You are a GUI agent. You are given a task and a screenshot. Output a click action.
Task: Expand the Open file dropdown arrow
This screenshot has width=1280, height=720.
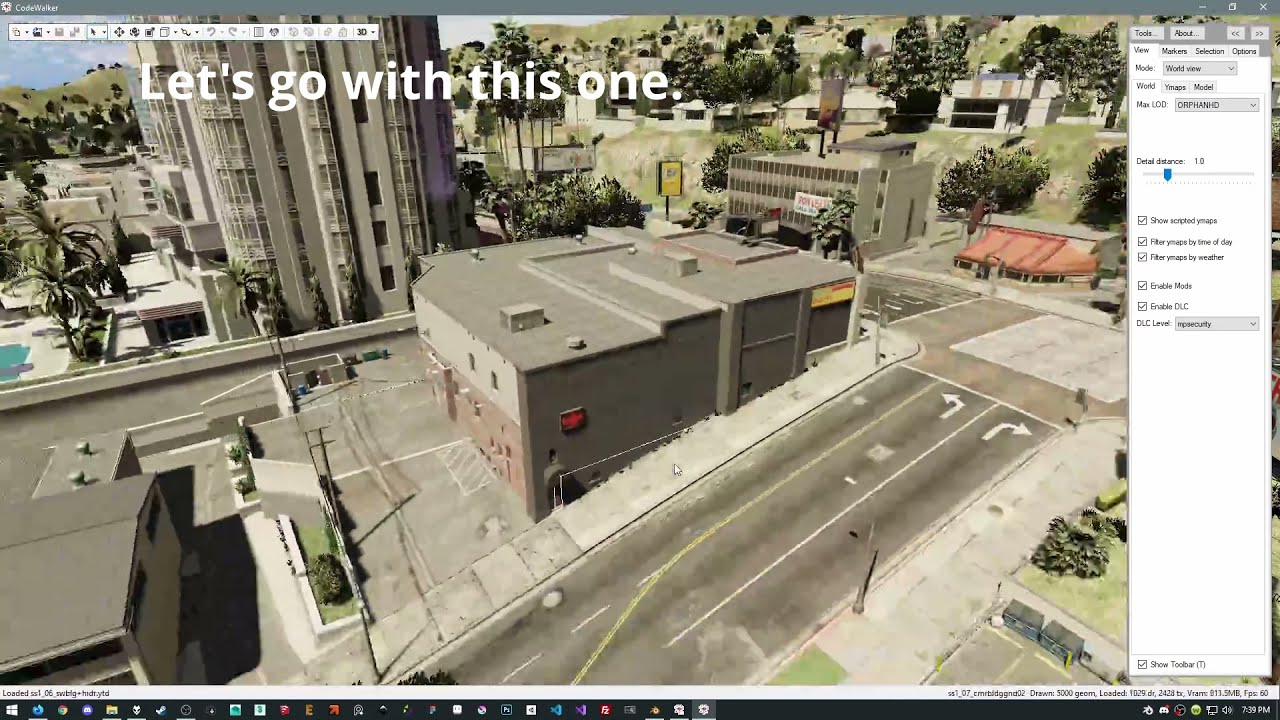point(48,32)
